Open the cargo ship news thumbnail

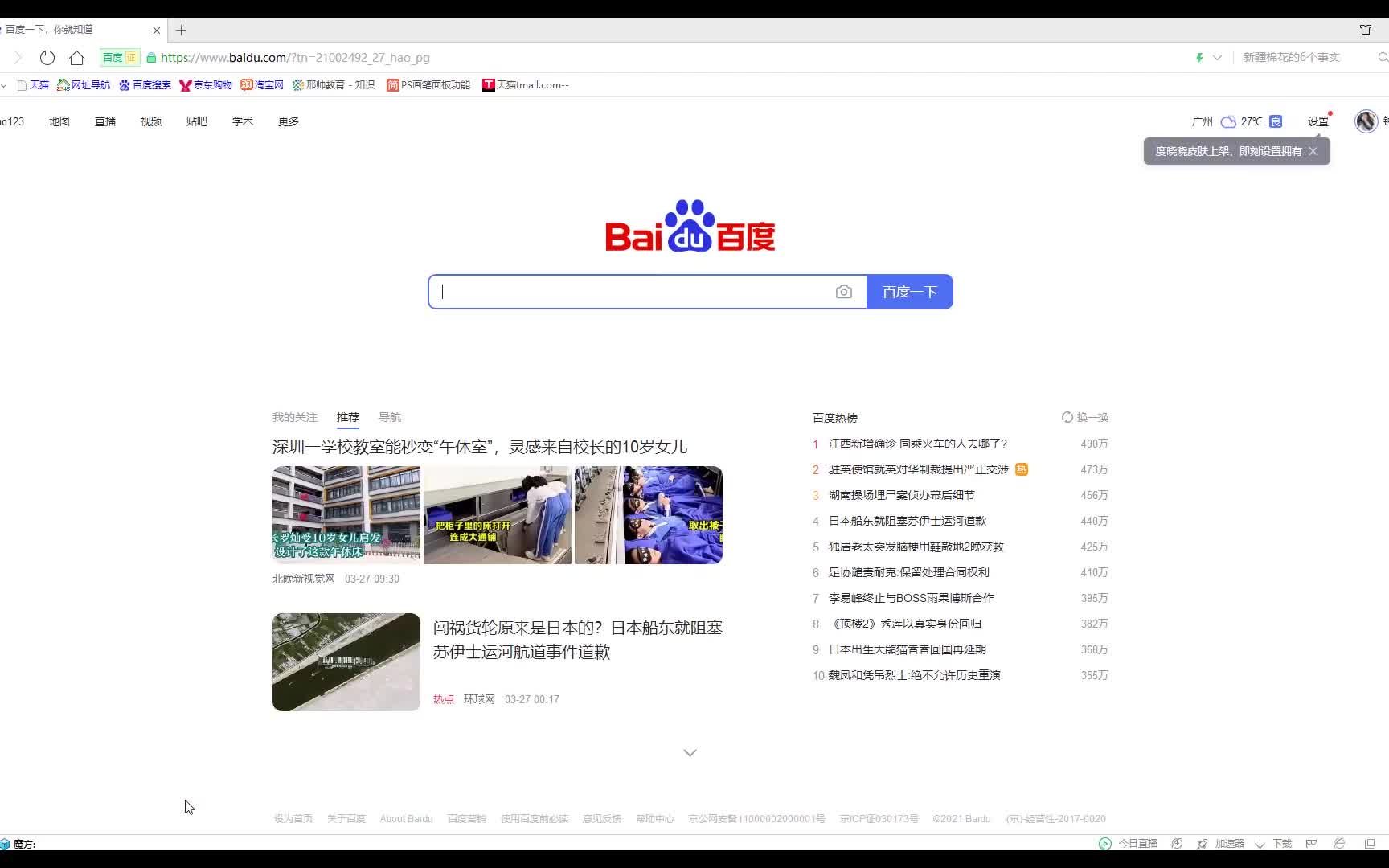[346, 662]
